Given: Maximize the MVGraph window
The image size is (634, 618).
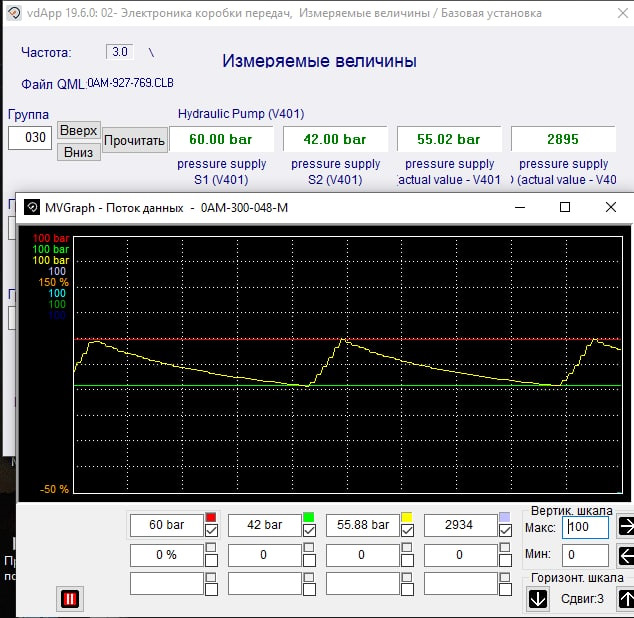Looking at the screenshot, I should point(565,207).
